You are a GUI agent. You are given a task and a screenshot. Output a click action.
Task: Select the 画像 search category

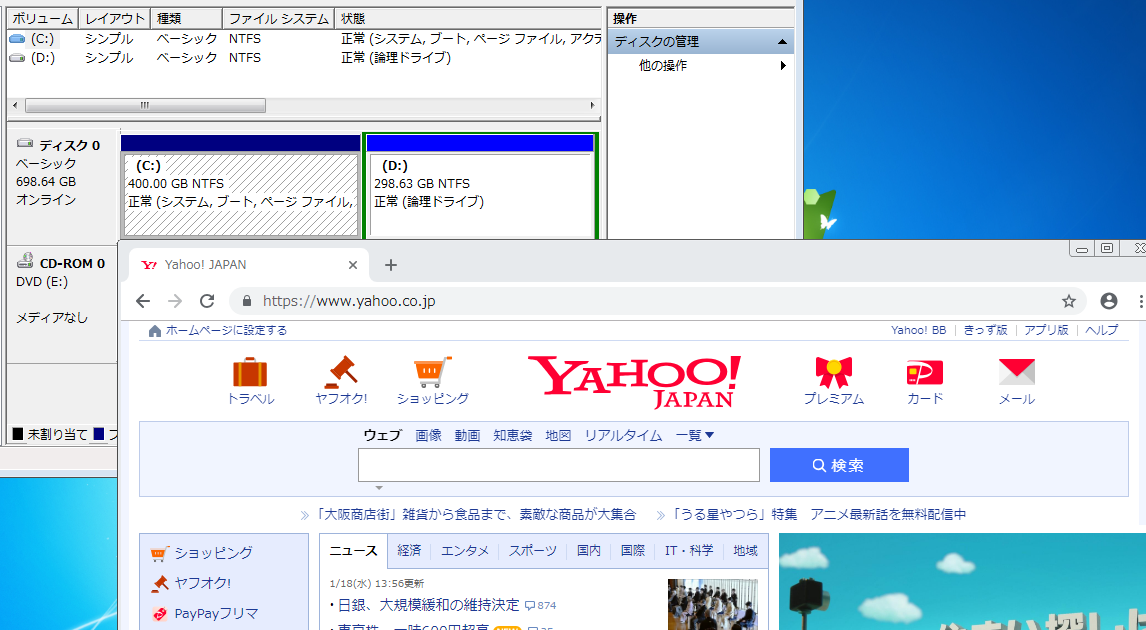tap(428, 436)
